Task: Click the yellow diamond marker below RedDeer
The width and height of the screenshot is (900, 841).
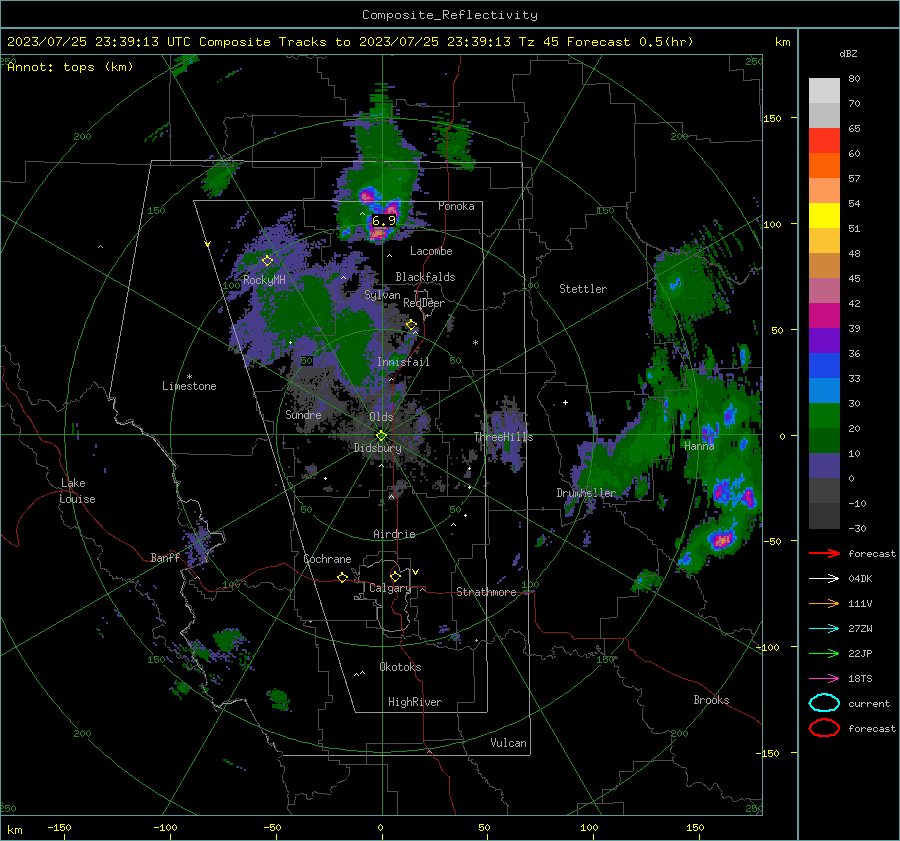Action: point(411,325)
